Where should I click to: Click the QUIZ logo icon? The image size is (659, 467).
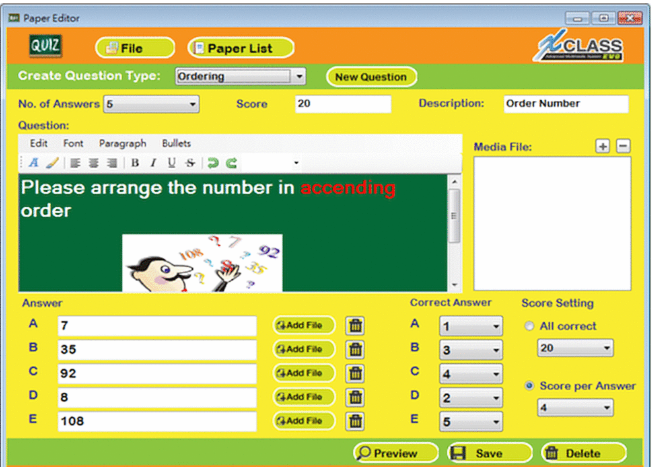click(45, 45)
